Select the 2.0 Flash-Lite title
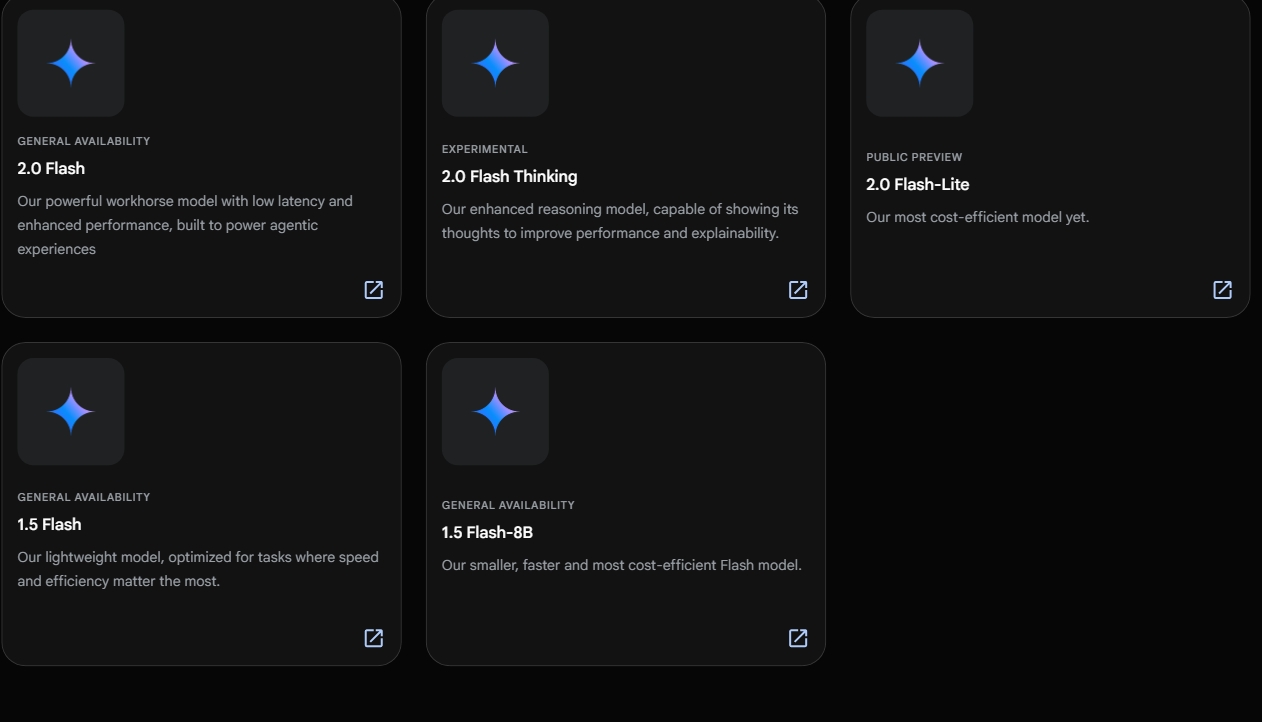Image resolution: width=1262 pixels, height=722 pixels. pyautogui.click(x=917, y=184)
